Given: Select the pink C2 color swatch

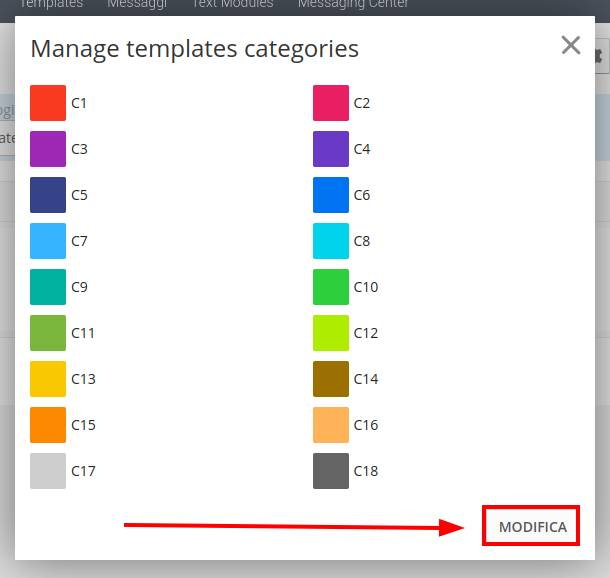Looking at the screenshot, I should point(331,103).
